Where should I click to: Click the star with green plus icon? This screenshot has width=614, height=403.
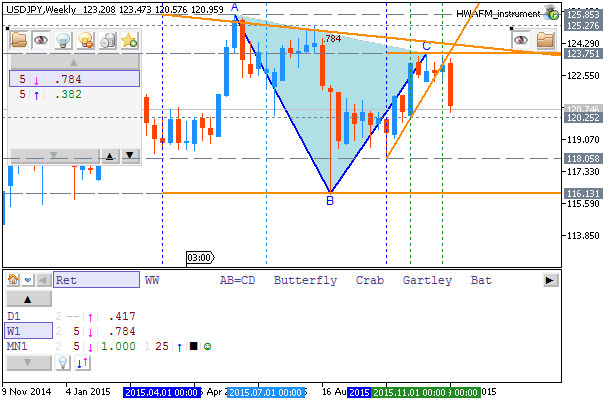[129, 40]
